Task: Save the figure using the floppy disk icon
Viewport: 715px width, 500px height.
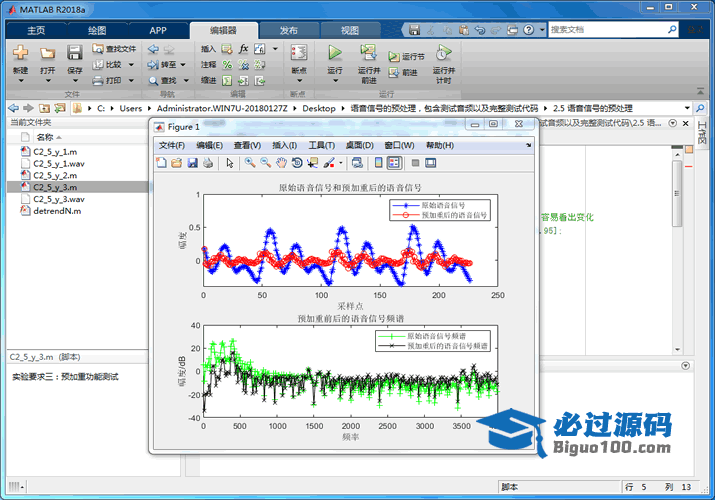Action: (x=192, y=163)
